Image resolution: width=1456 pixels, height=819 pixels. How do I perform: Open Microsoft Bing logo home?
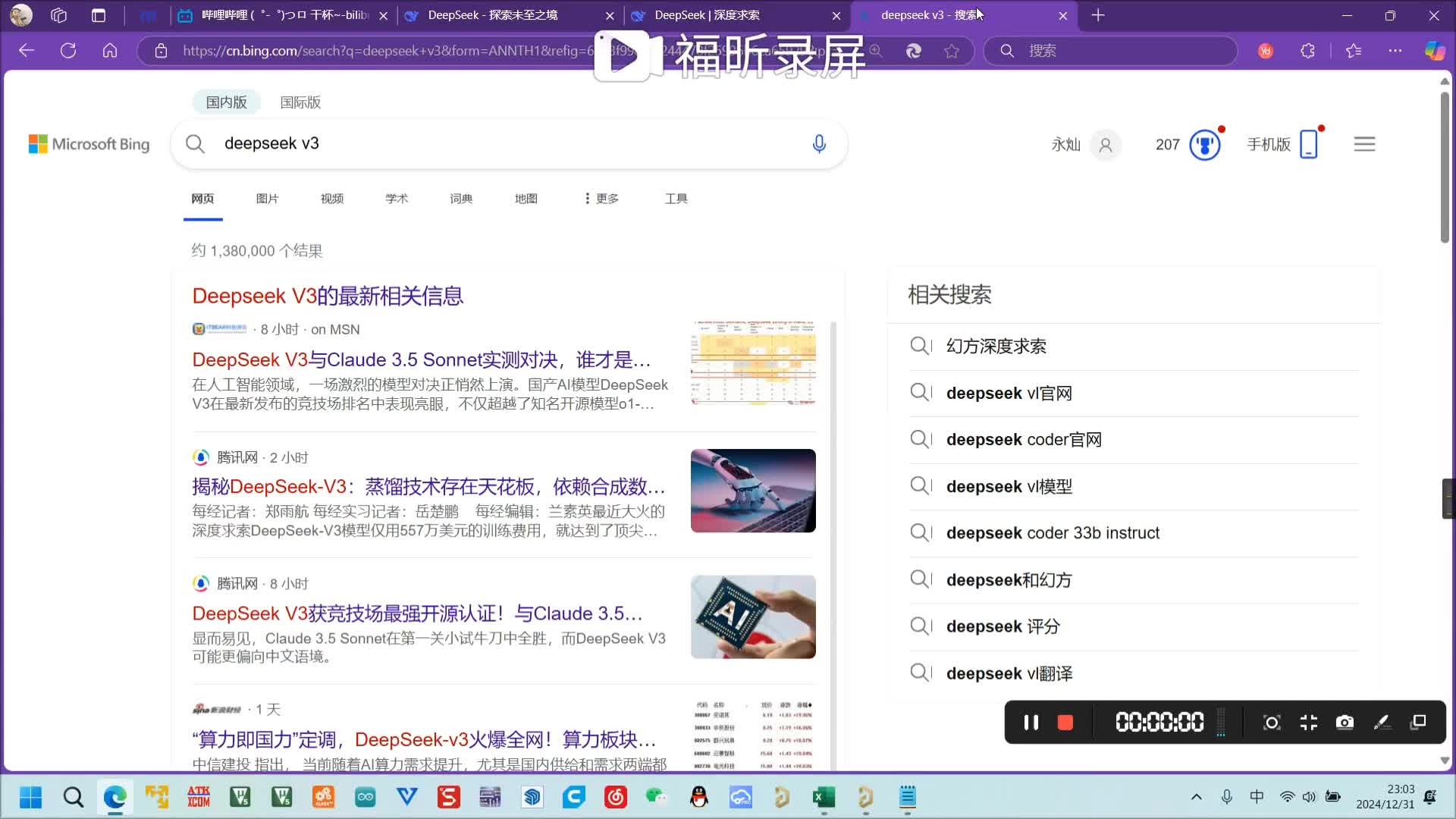[89, 144]
